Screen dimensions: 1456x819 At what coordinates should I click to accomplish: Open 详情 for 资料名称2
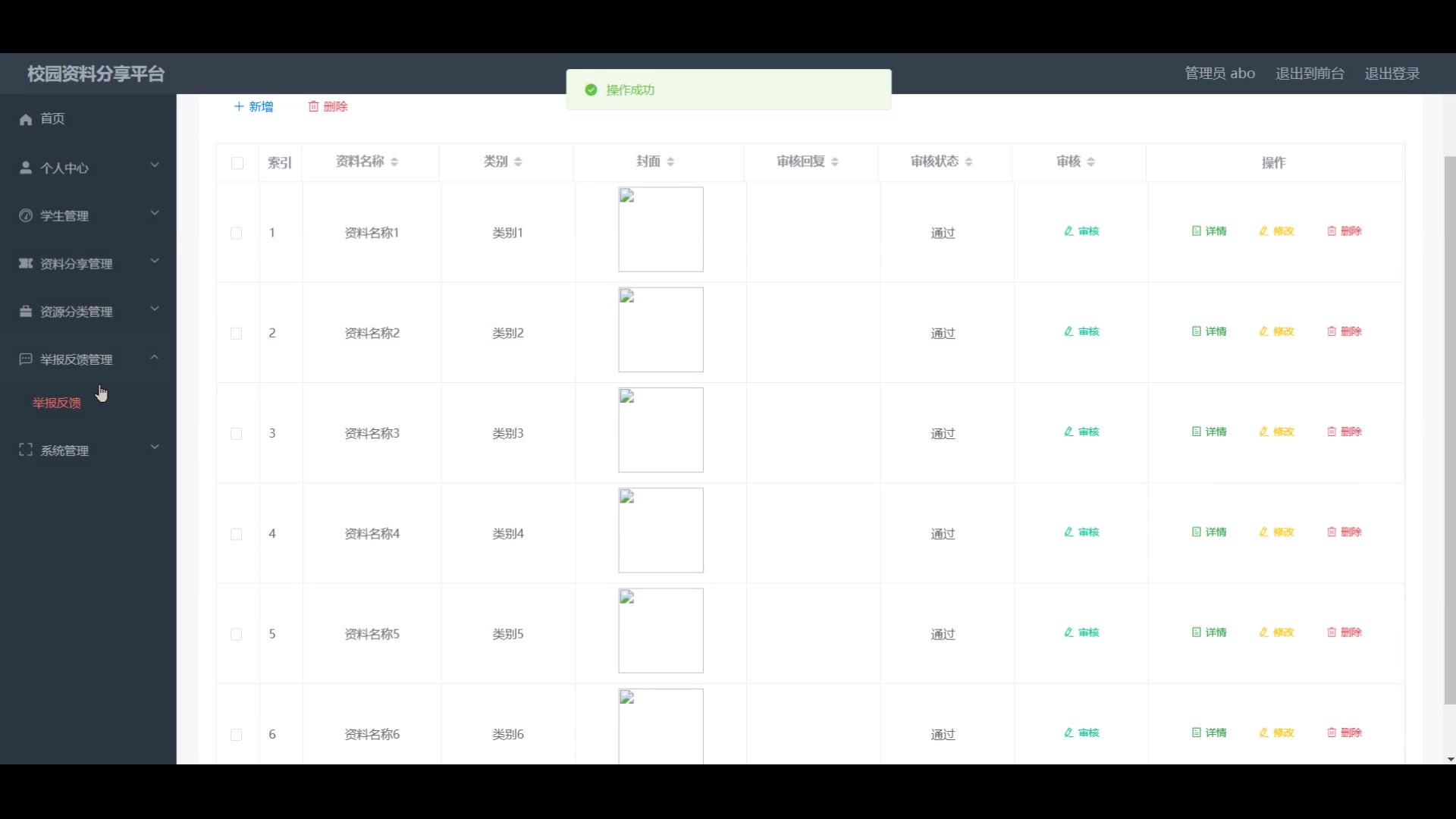(x=1209, y=331)
